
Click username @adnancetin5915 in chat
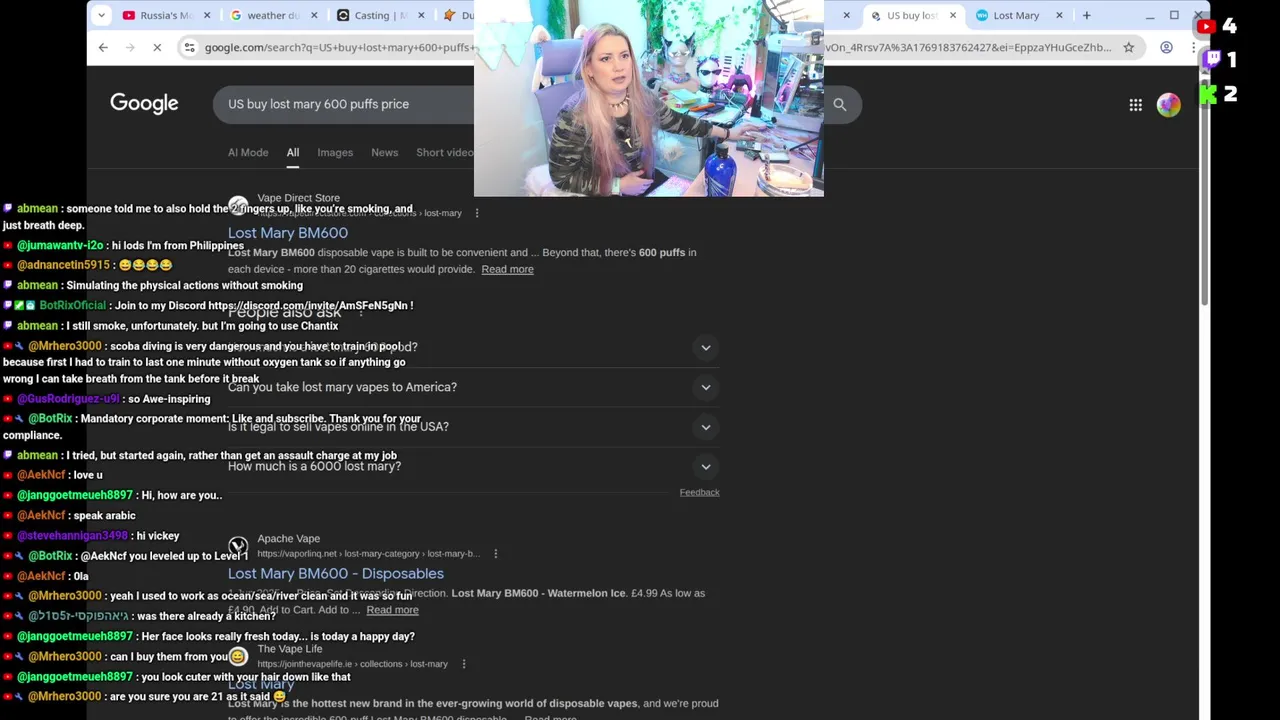point(63,265)
